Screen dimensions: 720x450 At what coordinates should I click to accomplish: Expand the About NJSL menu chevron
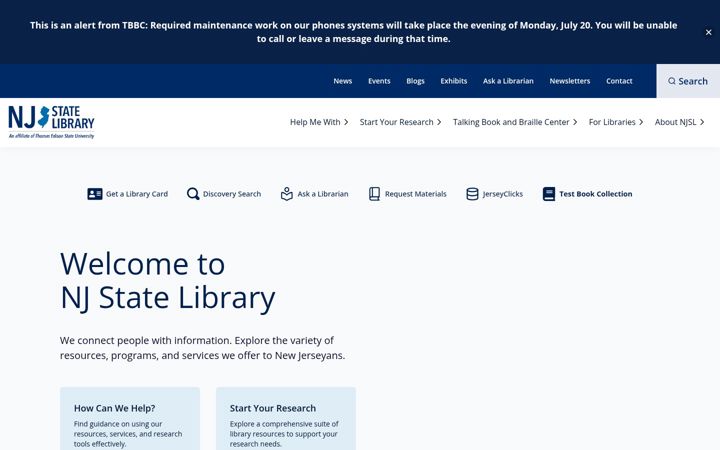tap(702, 122)
